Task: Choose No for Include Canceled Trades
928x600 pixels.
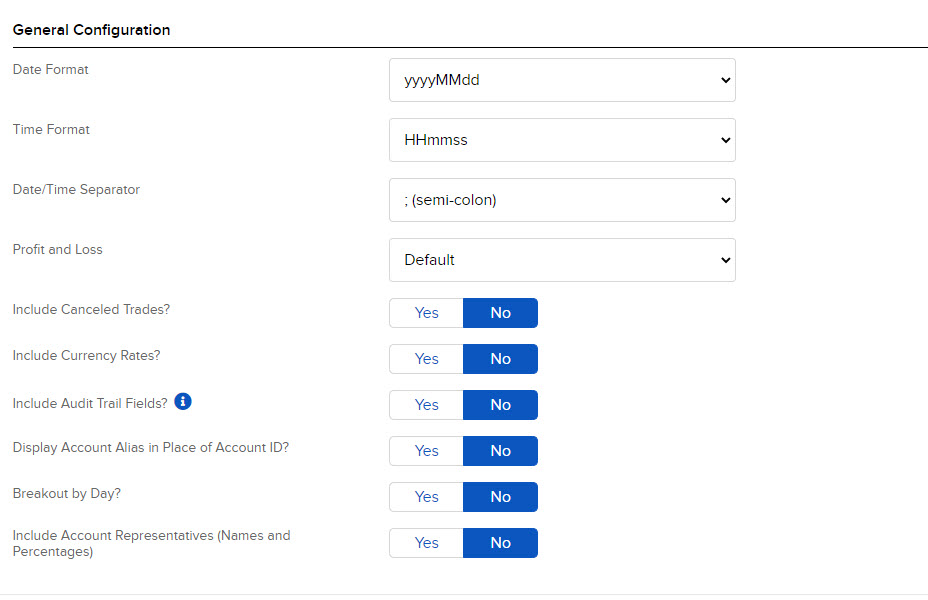Action: point(500,313)
